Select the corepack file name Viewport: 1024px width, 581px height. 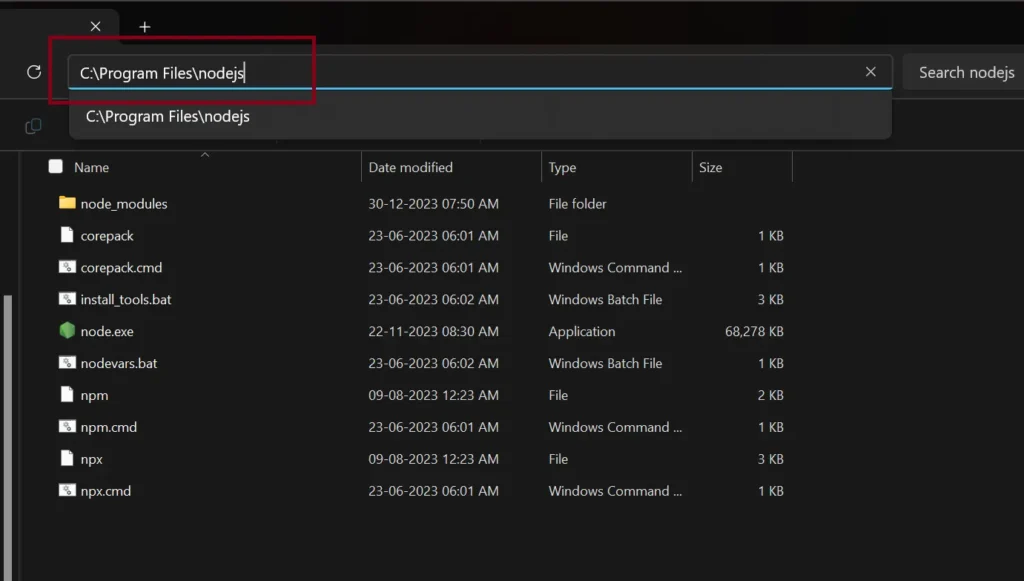click(x=107, y=236)
